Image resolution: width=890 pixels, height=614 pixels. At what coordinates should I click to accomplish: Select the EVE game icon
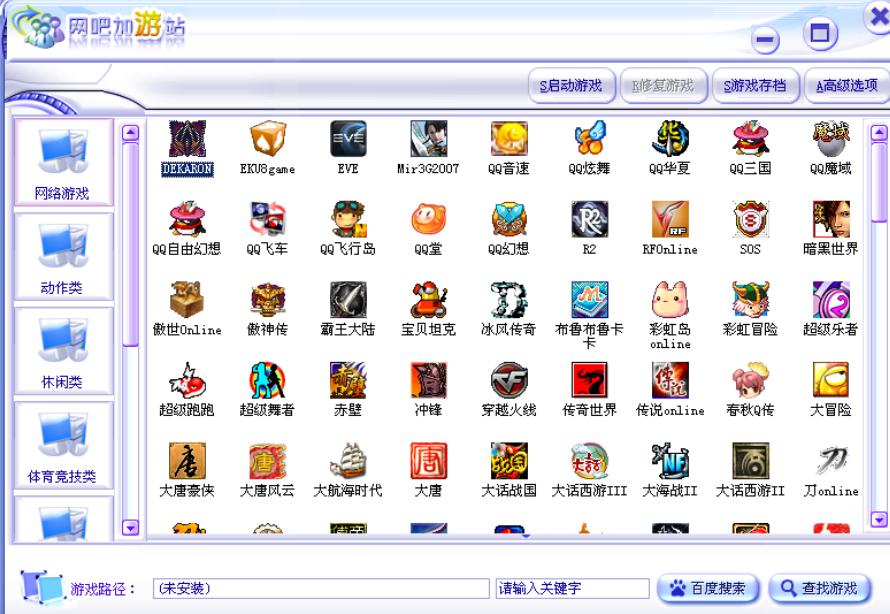click(x=349, y=139)
